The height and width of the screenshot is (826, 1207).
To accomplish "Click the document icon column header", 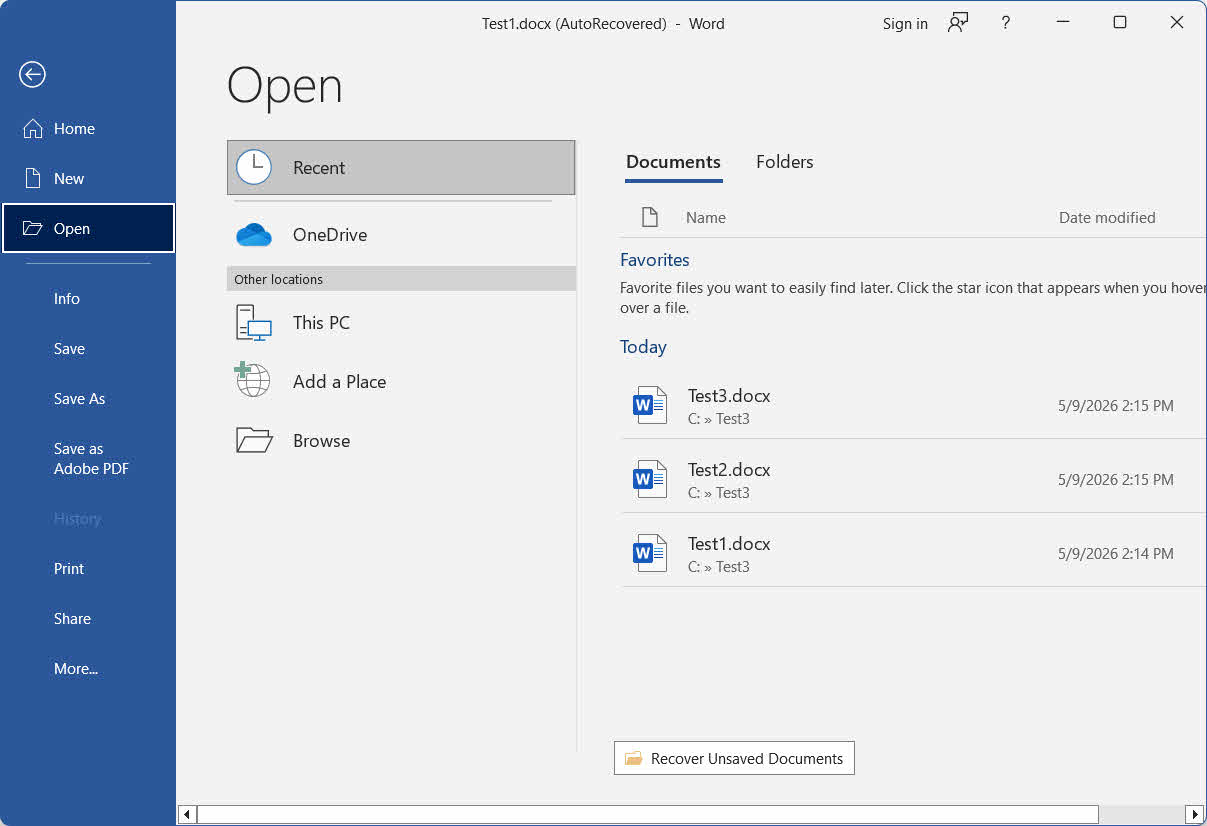I will 650,217.
